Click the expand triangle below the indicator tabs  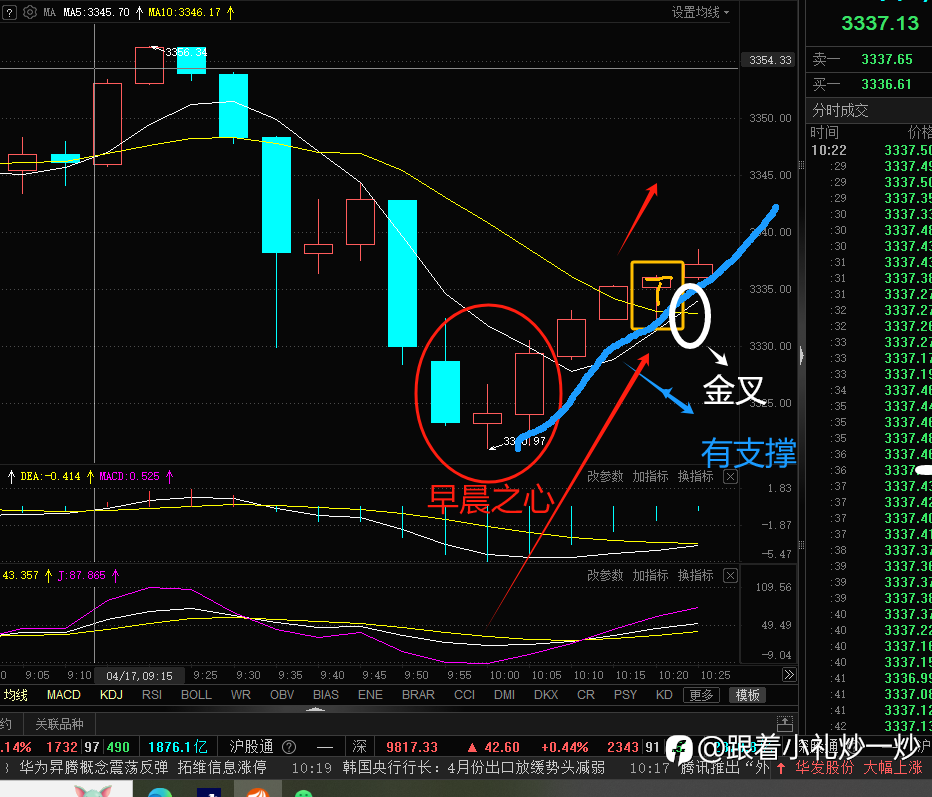tap(315, 709)
